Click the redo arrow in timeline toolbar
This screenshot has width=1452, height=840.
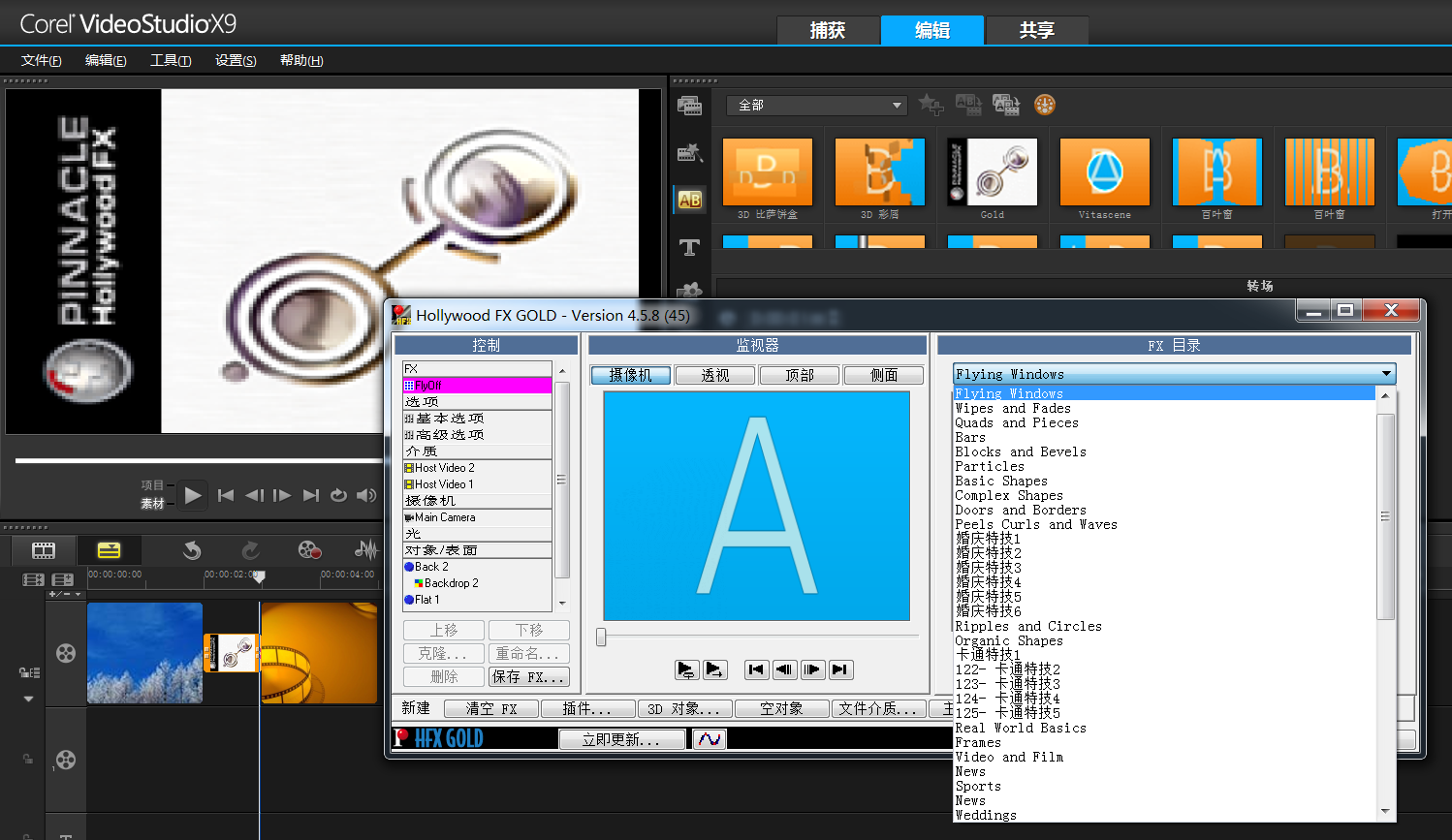click(250, 550)
